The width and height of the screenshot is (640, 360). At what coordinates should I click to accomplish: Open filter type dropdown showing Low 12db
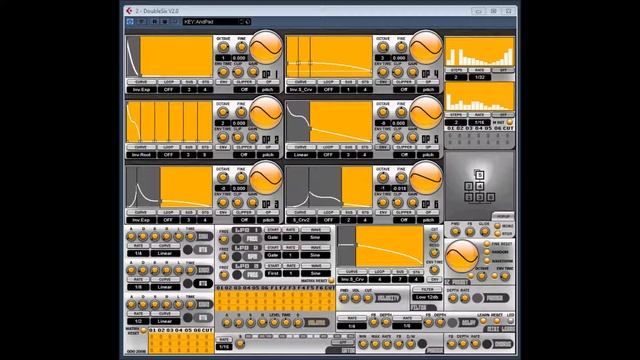(x=427, y=297)
